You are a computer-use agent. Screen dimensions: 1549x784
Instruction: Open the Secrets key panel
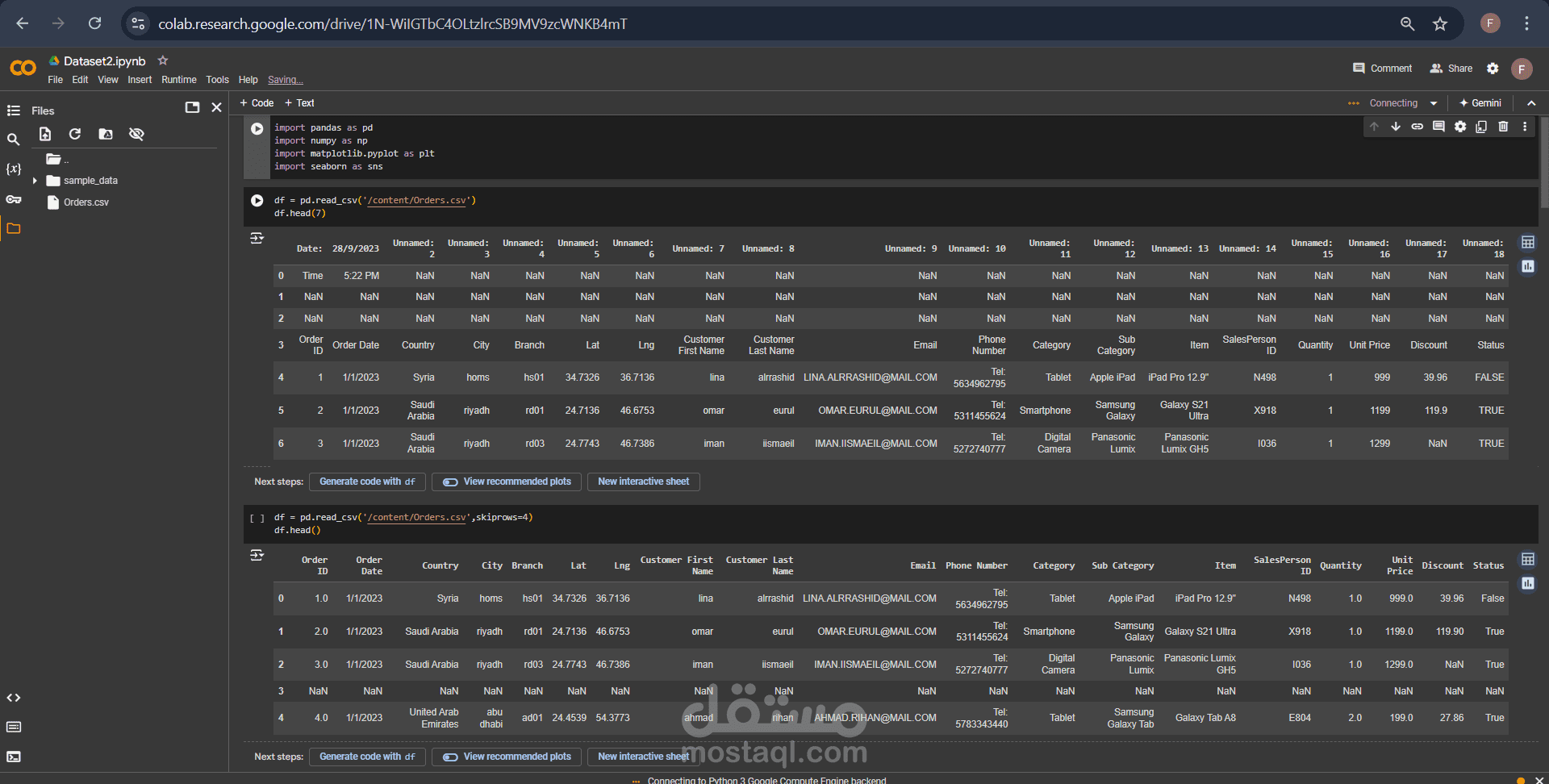point(14,199)
